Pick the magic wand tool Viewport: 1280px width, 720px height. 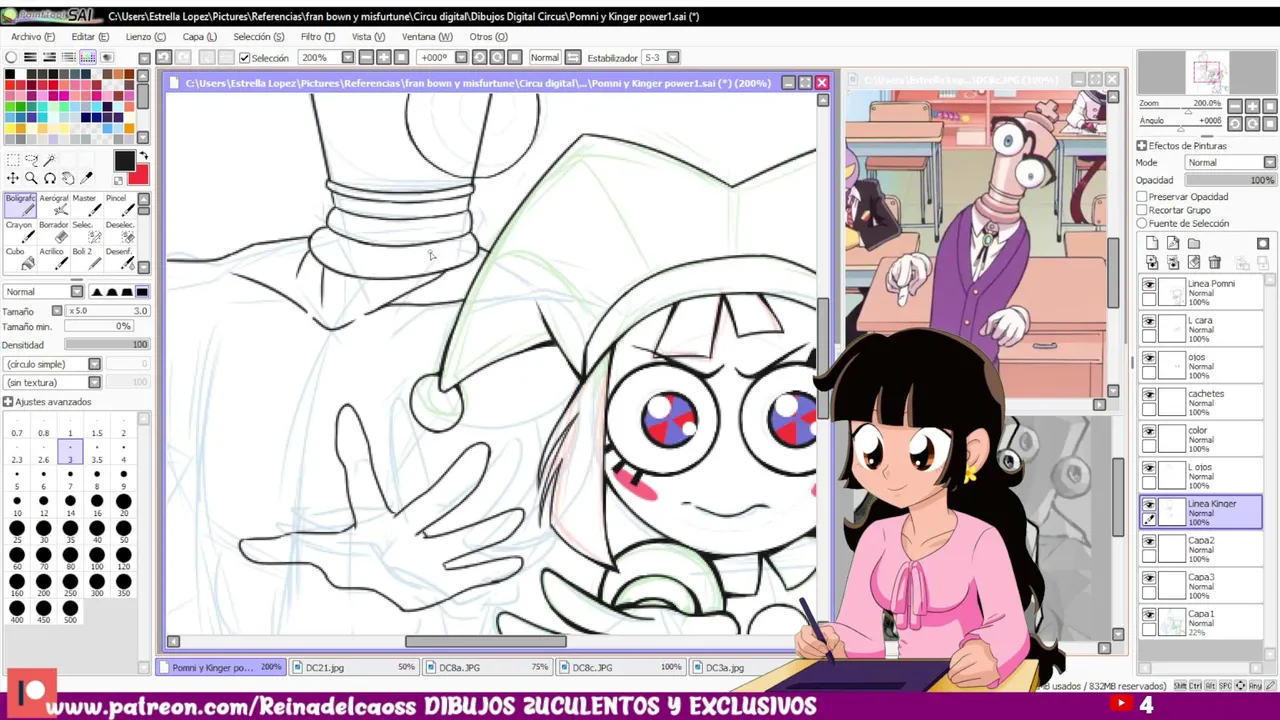(50, 160)
